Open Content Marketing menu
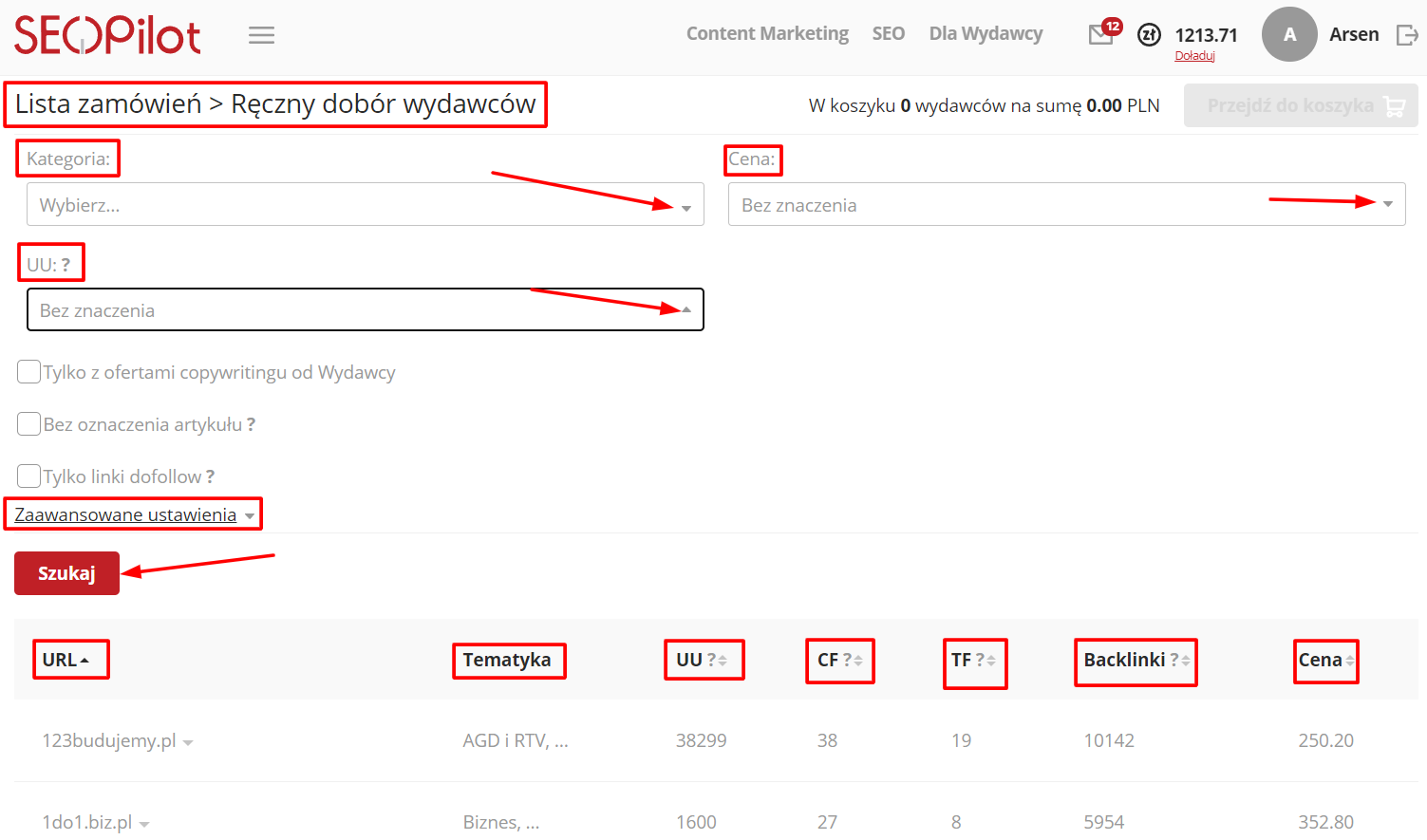Image resolution: width=1427 pixels, height=840 pixels. tap(767, 34)
